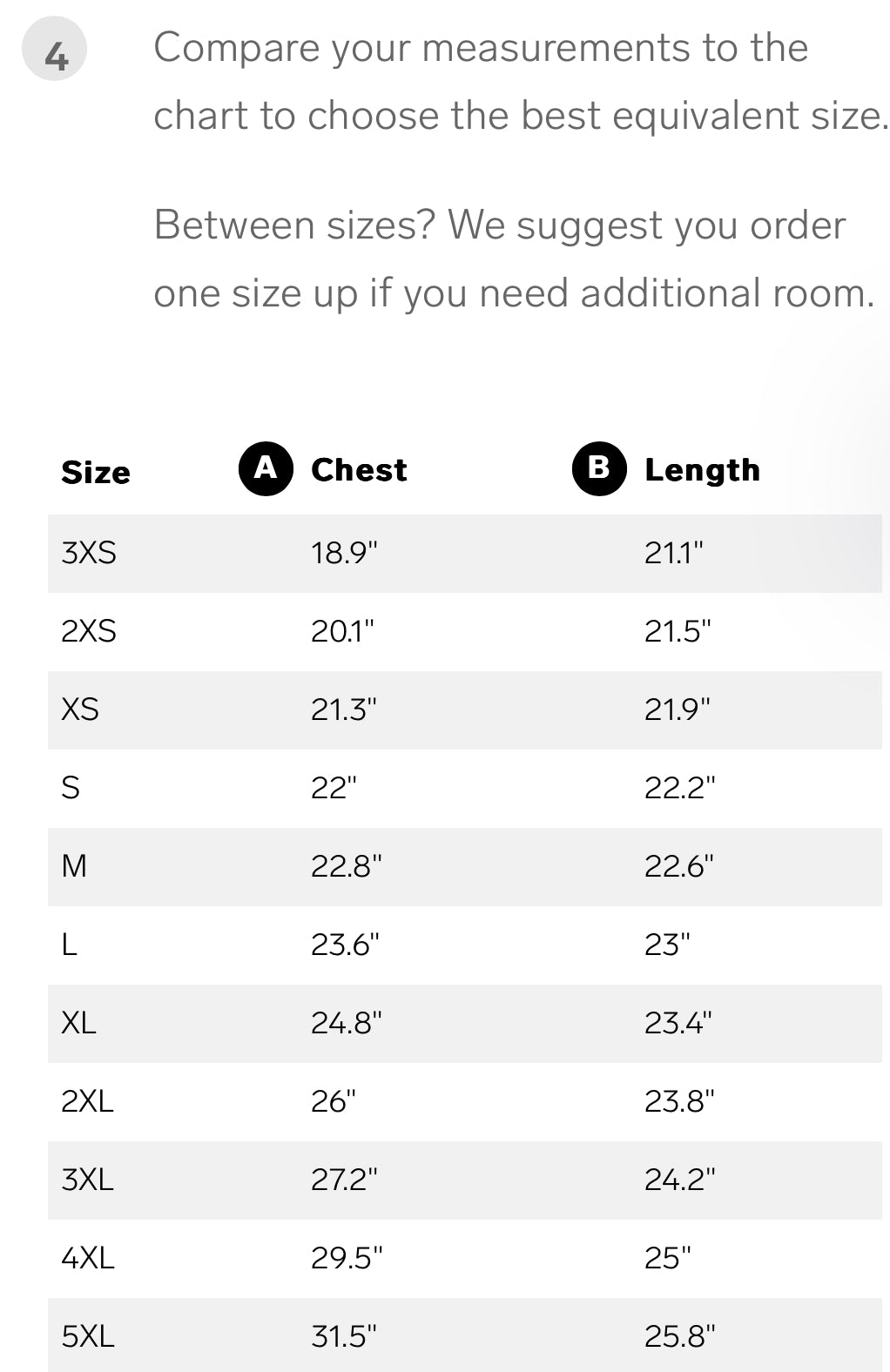Pick the M size row label

pos(74,866)
